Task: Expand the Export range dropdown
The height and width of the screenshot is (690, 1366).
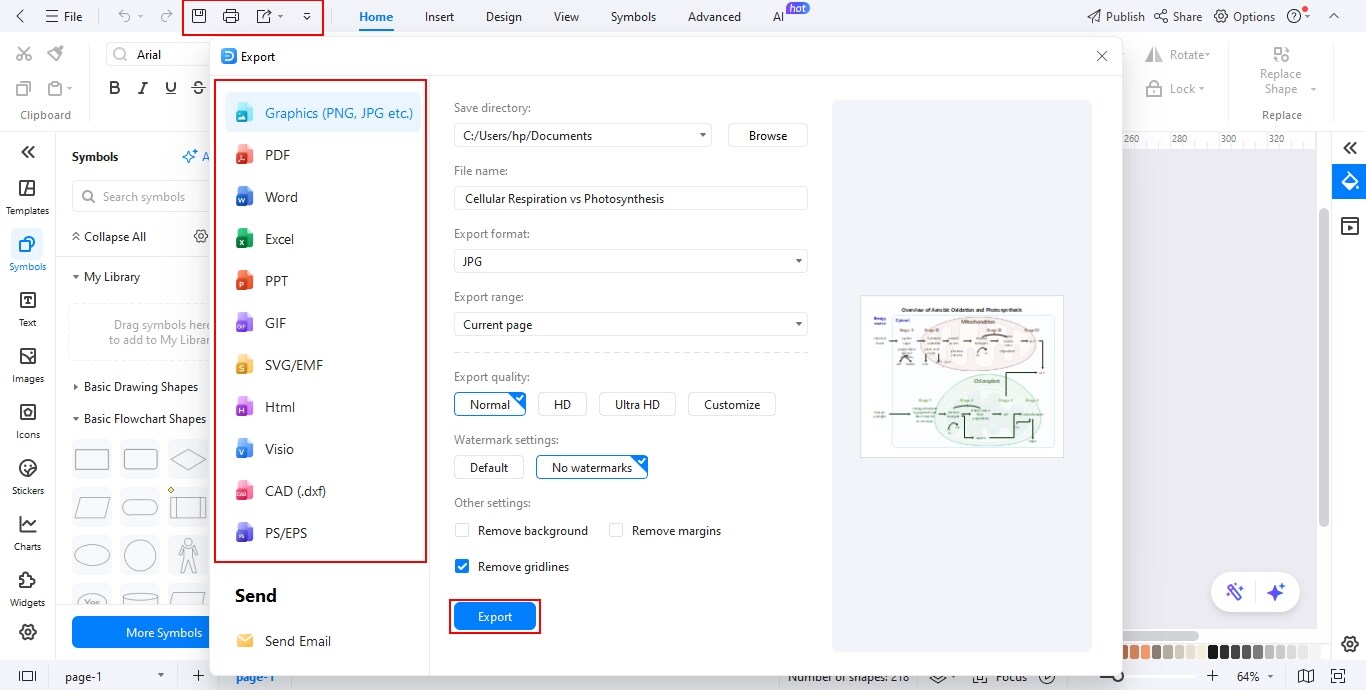Action: 630,324
